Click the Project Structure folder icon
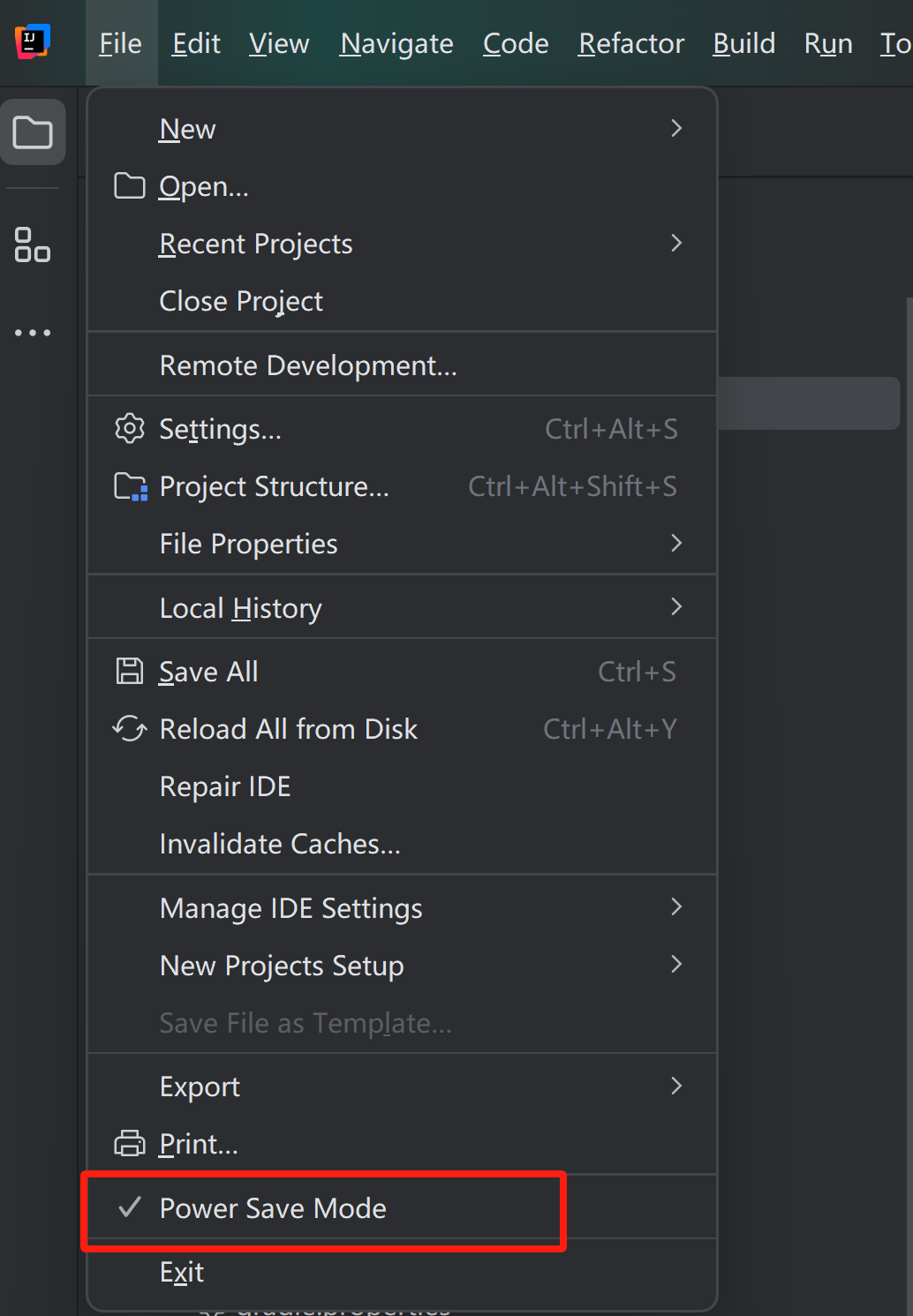The height and width of the screenshot is (1316, 913). pos(131,486)
